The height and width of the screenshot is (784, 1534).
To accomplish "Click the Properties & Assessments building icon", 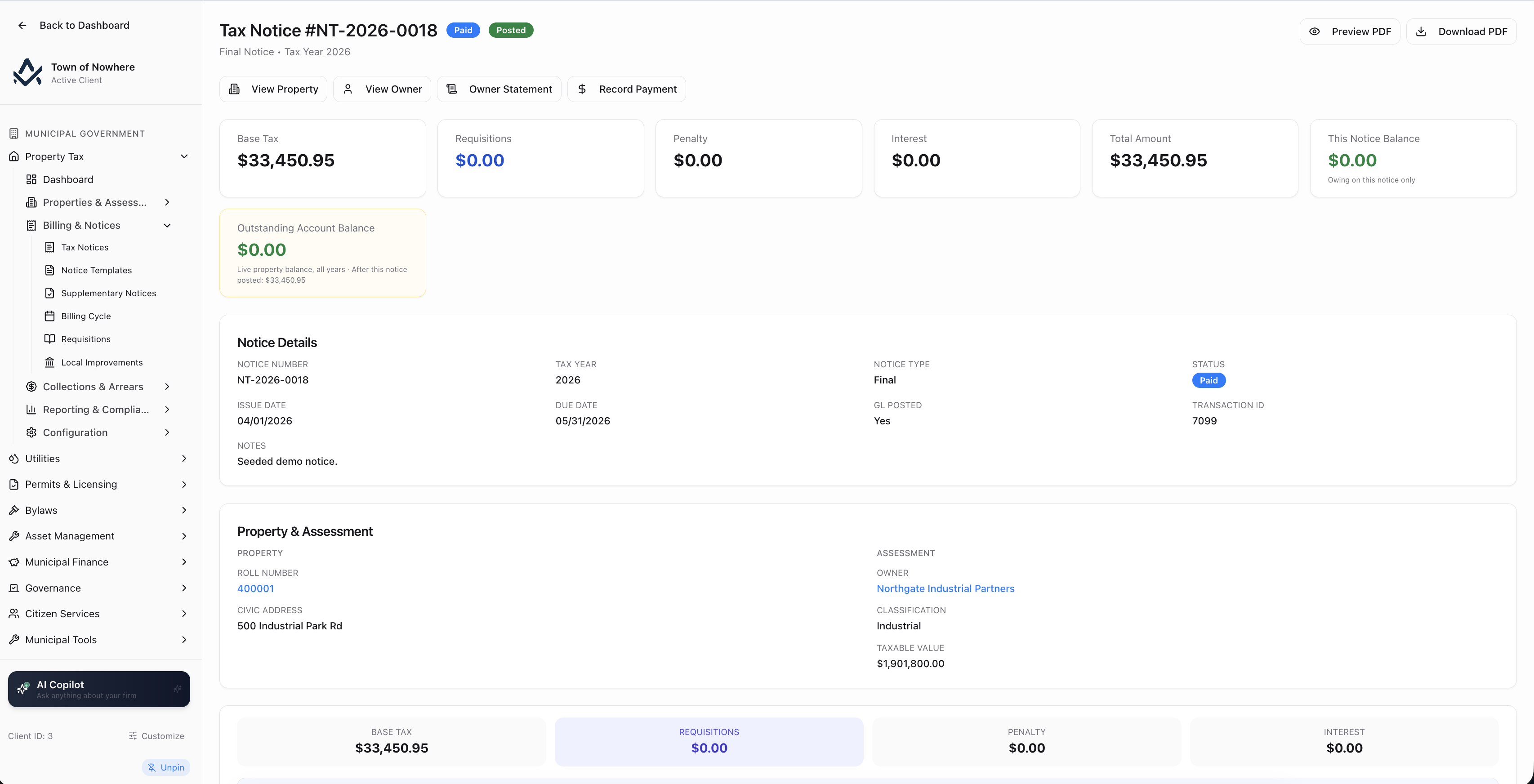I will pos(31,202).
